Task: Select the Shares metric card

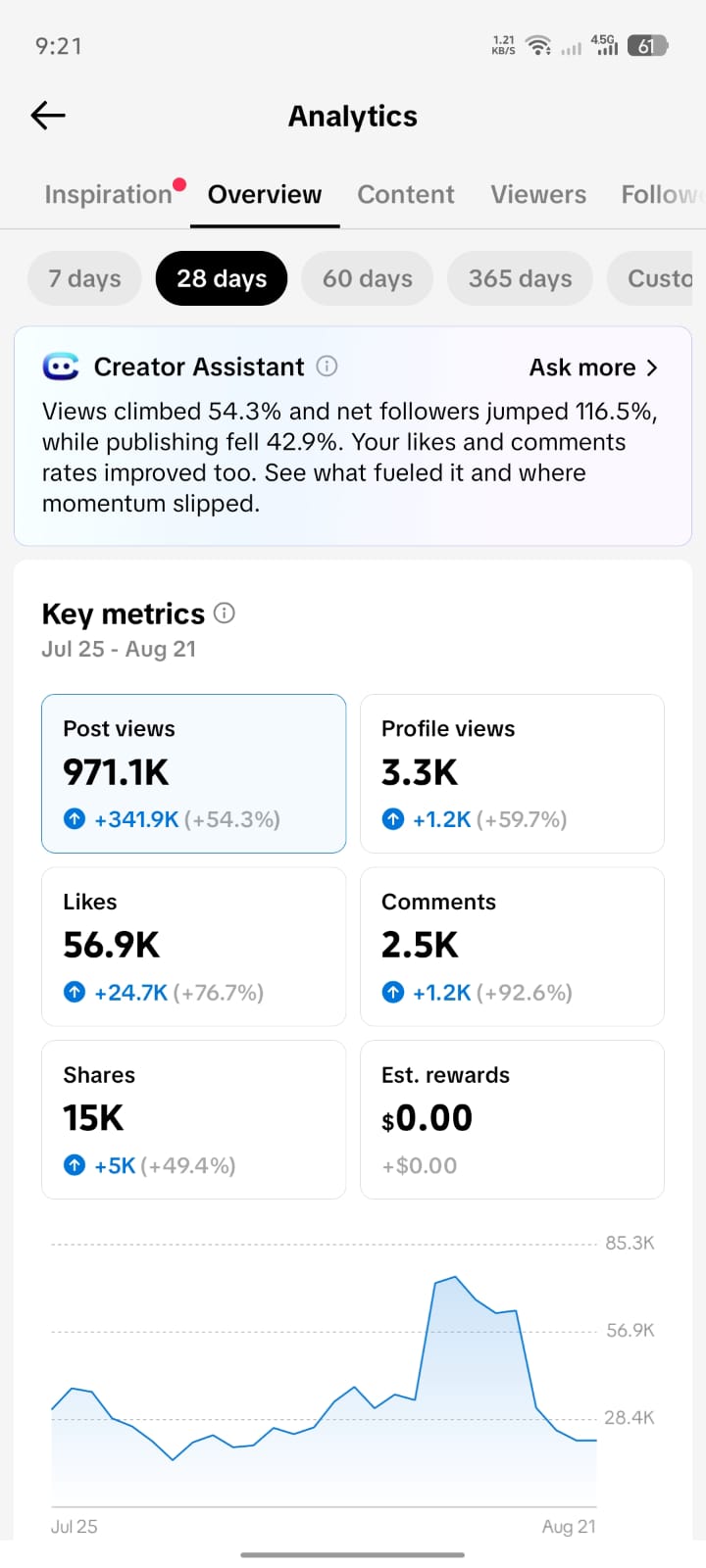Action: coord(193,1119)
